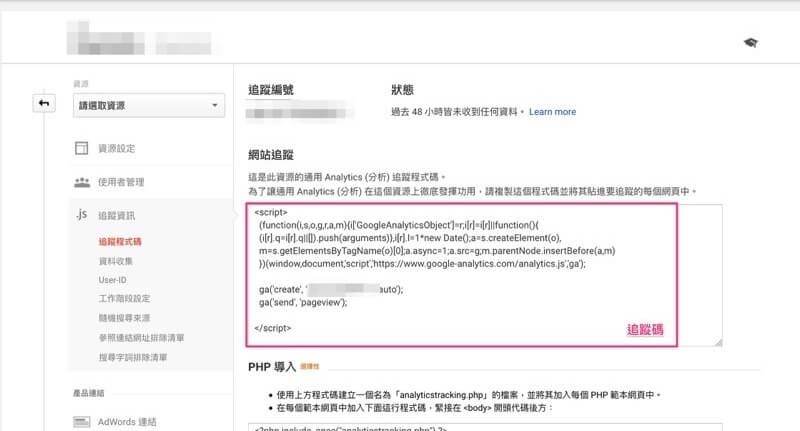Open 工作階段設定 page
Viewport: 800px width, 431px height.
pos(125,298)
